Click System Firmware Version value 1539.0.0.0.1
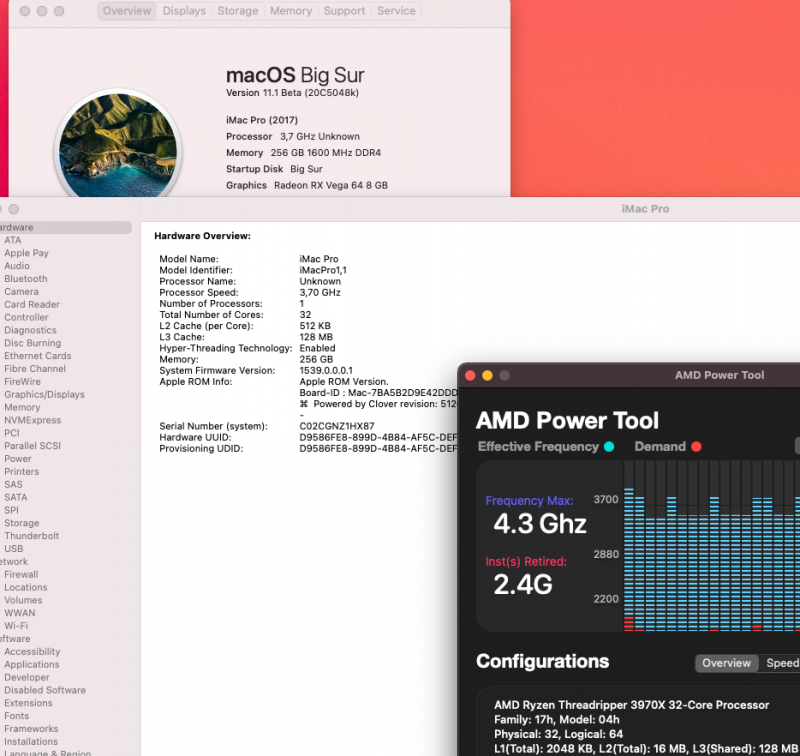The height and width of the screenshot is (756, 800). tap(326, 370)
